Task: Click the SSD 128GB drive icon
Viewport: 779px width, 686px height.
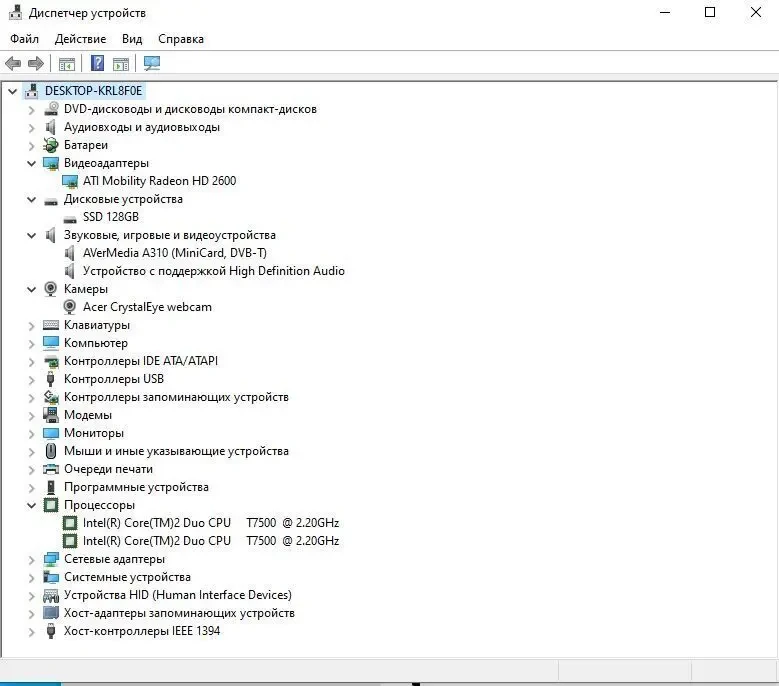Action: pos(70,219)
